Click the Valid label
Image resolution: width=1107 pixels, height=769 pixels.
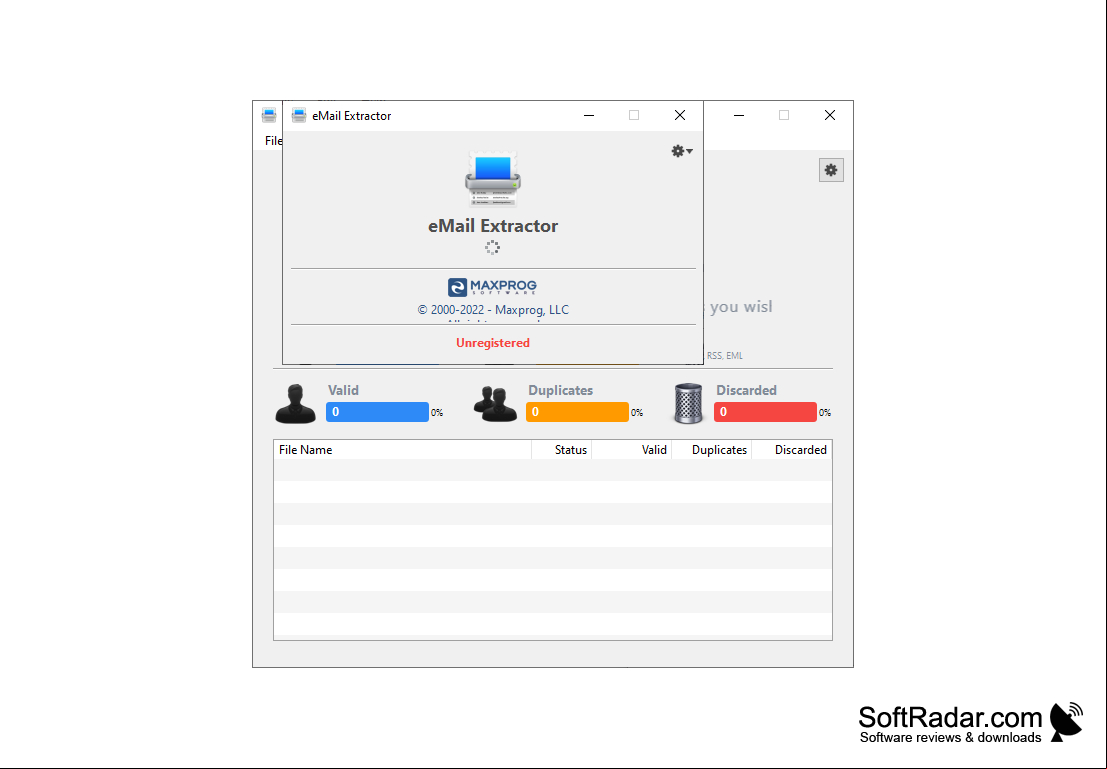pyautogui.click(x=343, y=391)
